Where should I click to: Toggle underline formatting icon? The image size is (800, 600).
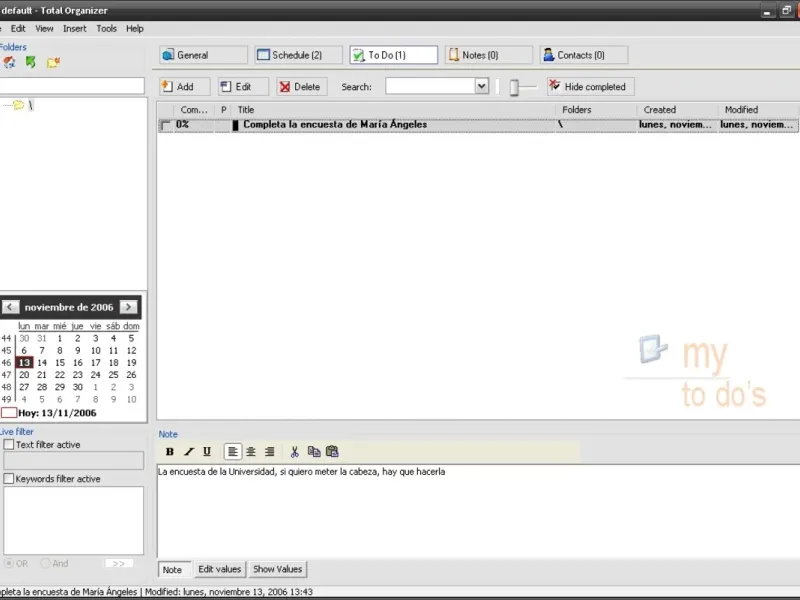pos(207,452)
